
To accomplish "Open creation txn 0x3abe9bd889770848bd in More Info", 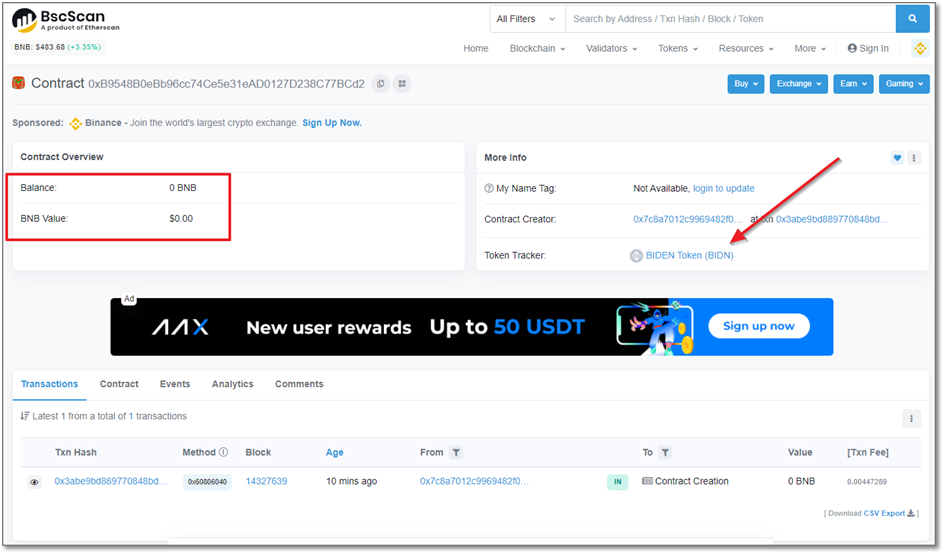I will tap(832, 219).
